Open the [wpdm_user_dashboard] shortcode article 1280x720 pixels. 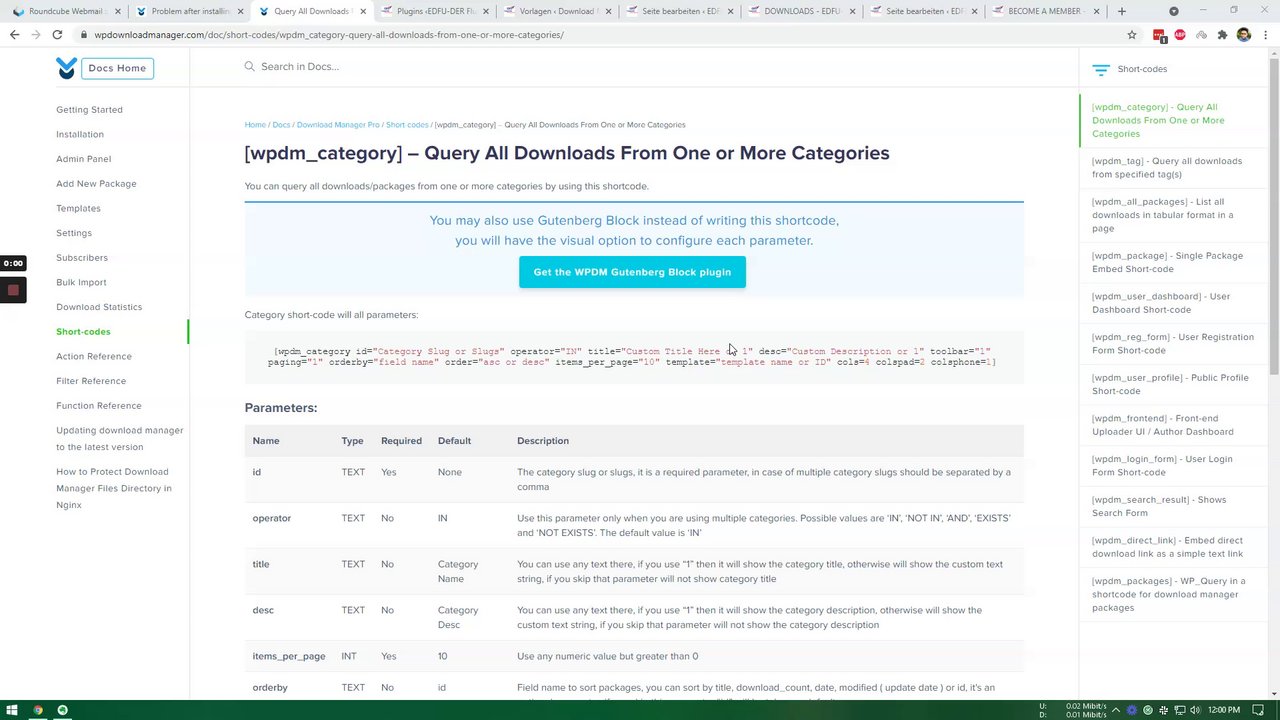pos(1161,303)
